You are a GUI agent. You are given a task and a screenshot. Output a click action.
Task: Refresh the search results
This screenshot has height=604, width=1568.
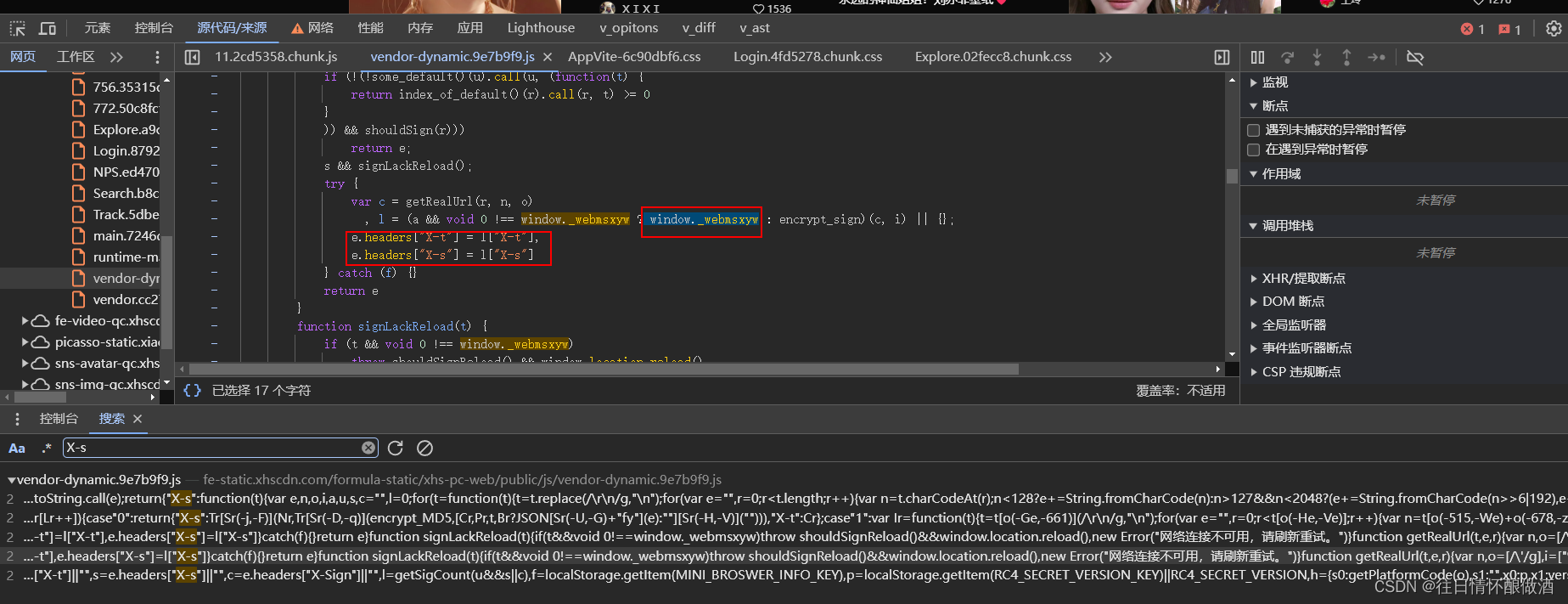click(x=396, y=448)
